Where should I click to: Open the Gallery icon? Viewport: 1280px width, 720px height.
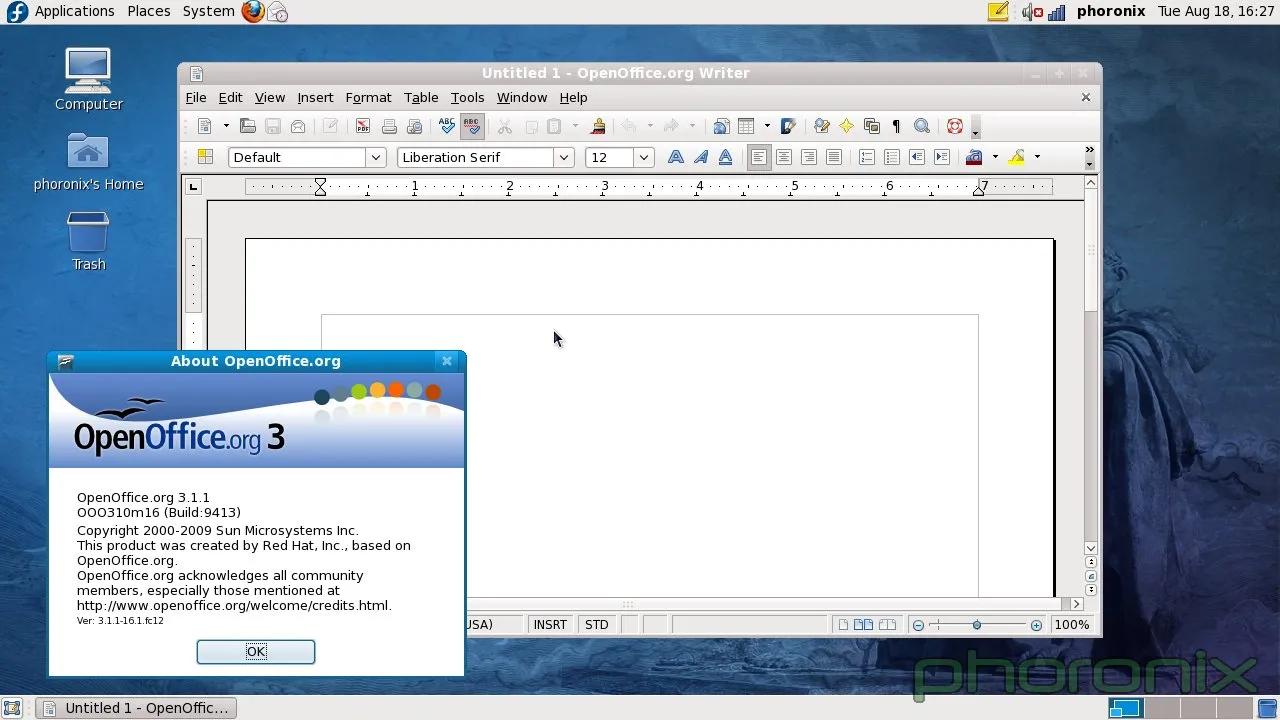pyautogui.click(x=871, y=126)
